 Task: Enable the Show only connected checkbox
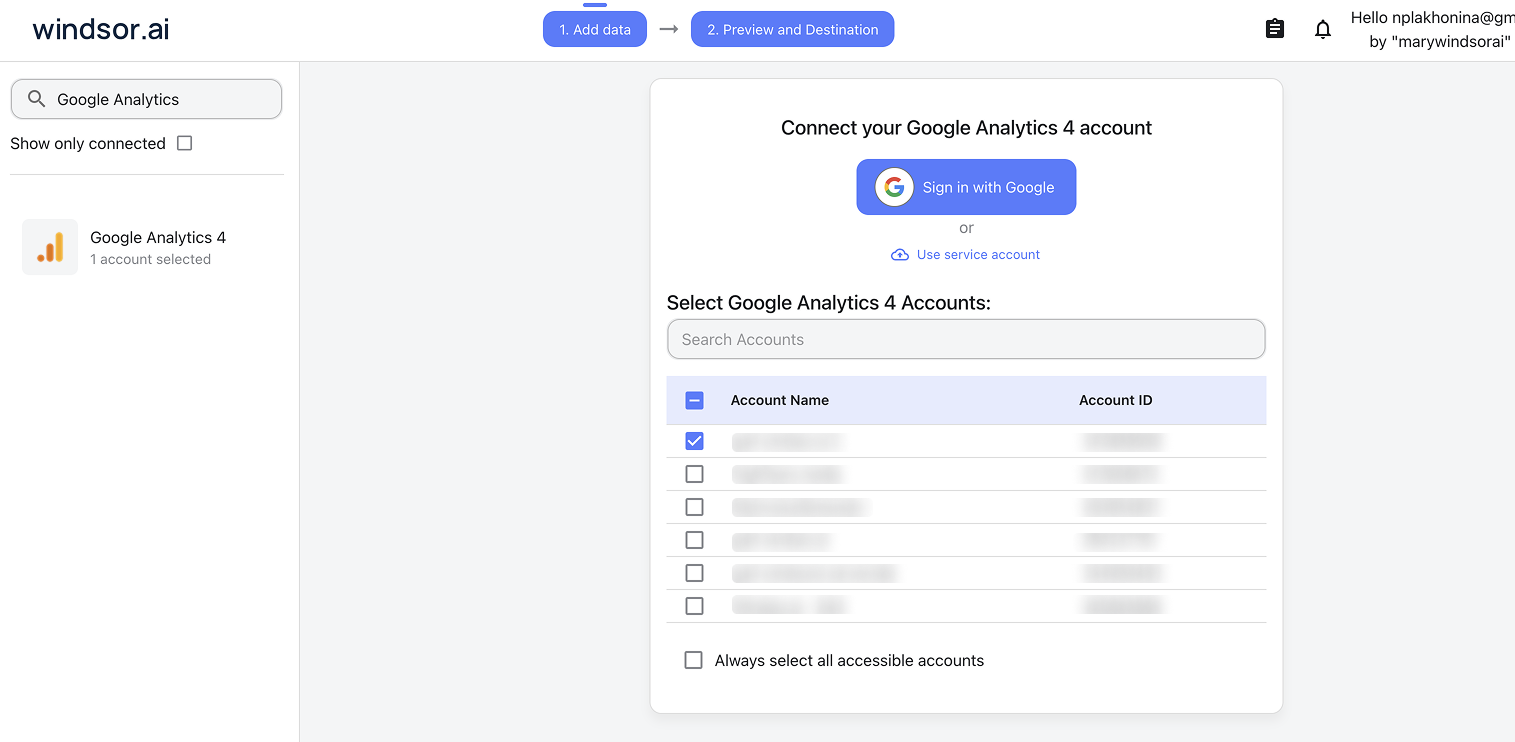(x=184, y=143)
